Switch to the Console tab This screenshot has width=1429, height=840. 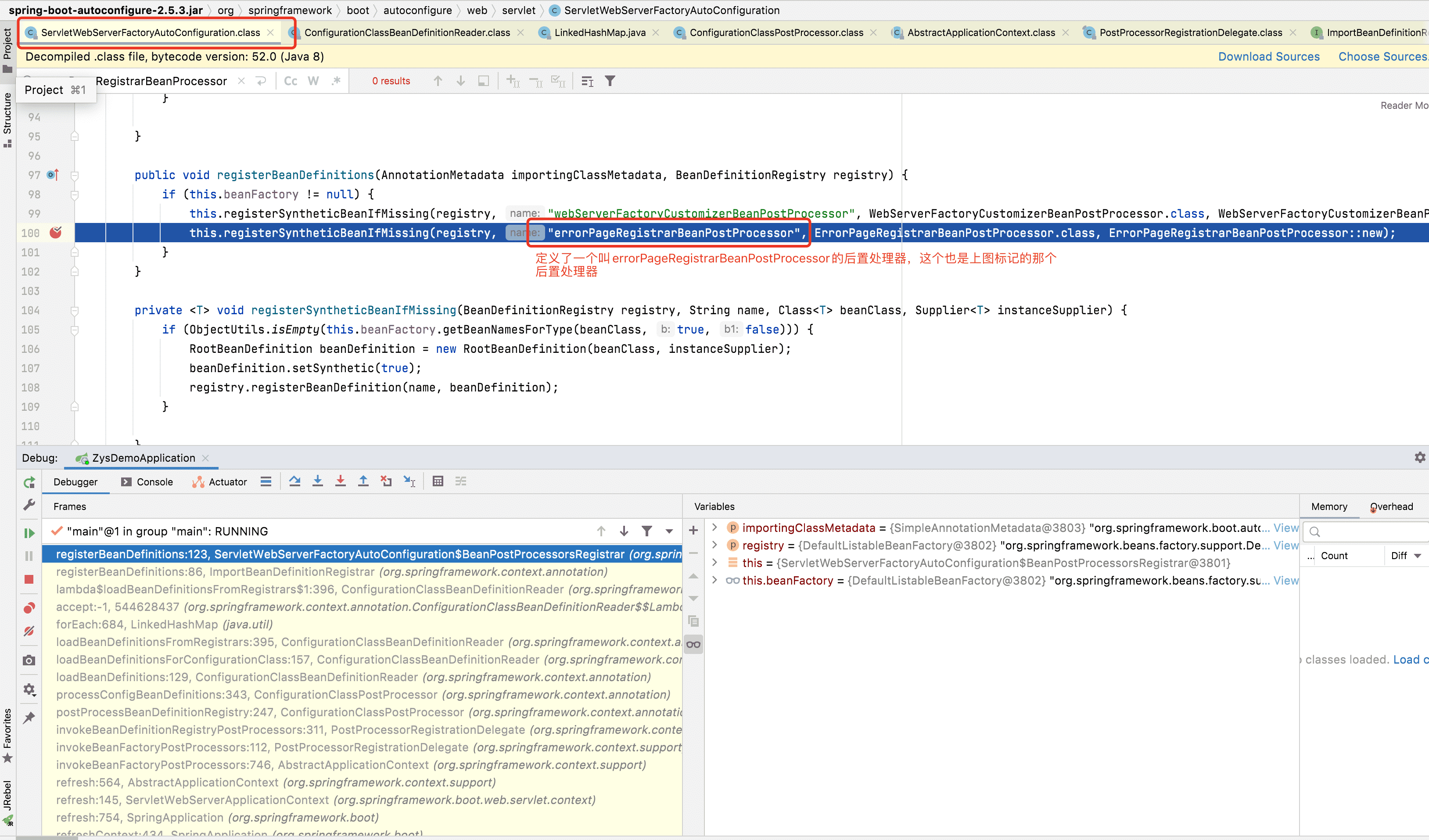click(147, 481)
